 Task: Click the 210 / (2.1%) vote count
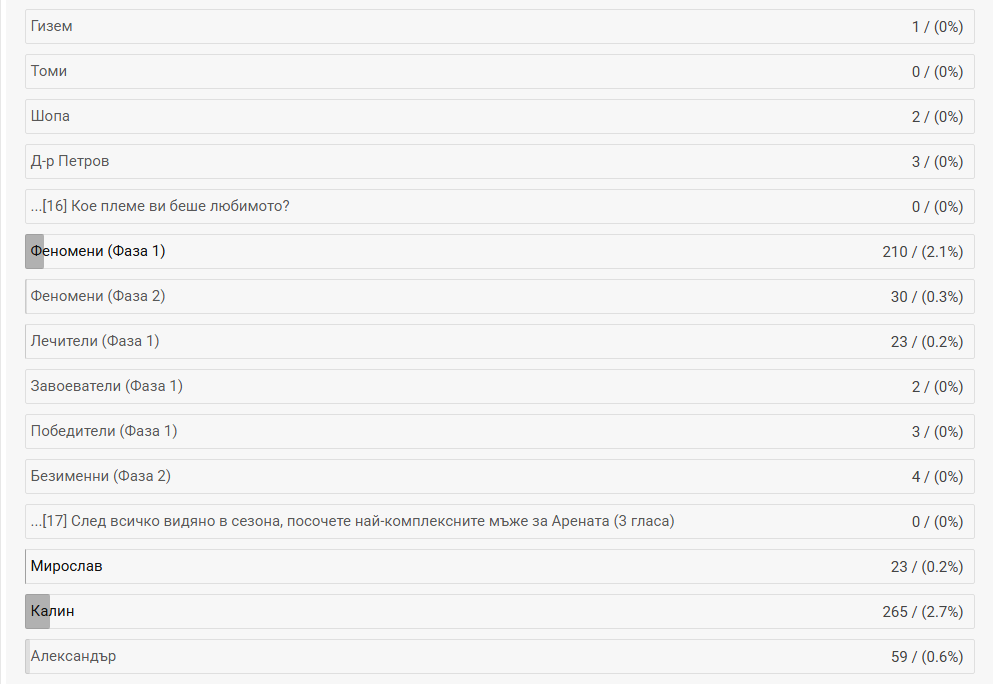tap(922, 252)
